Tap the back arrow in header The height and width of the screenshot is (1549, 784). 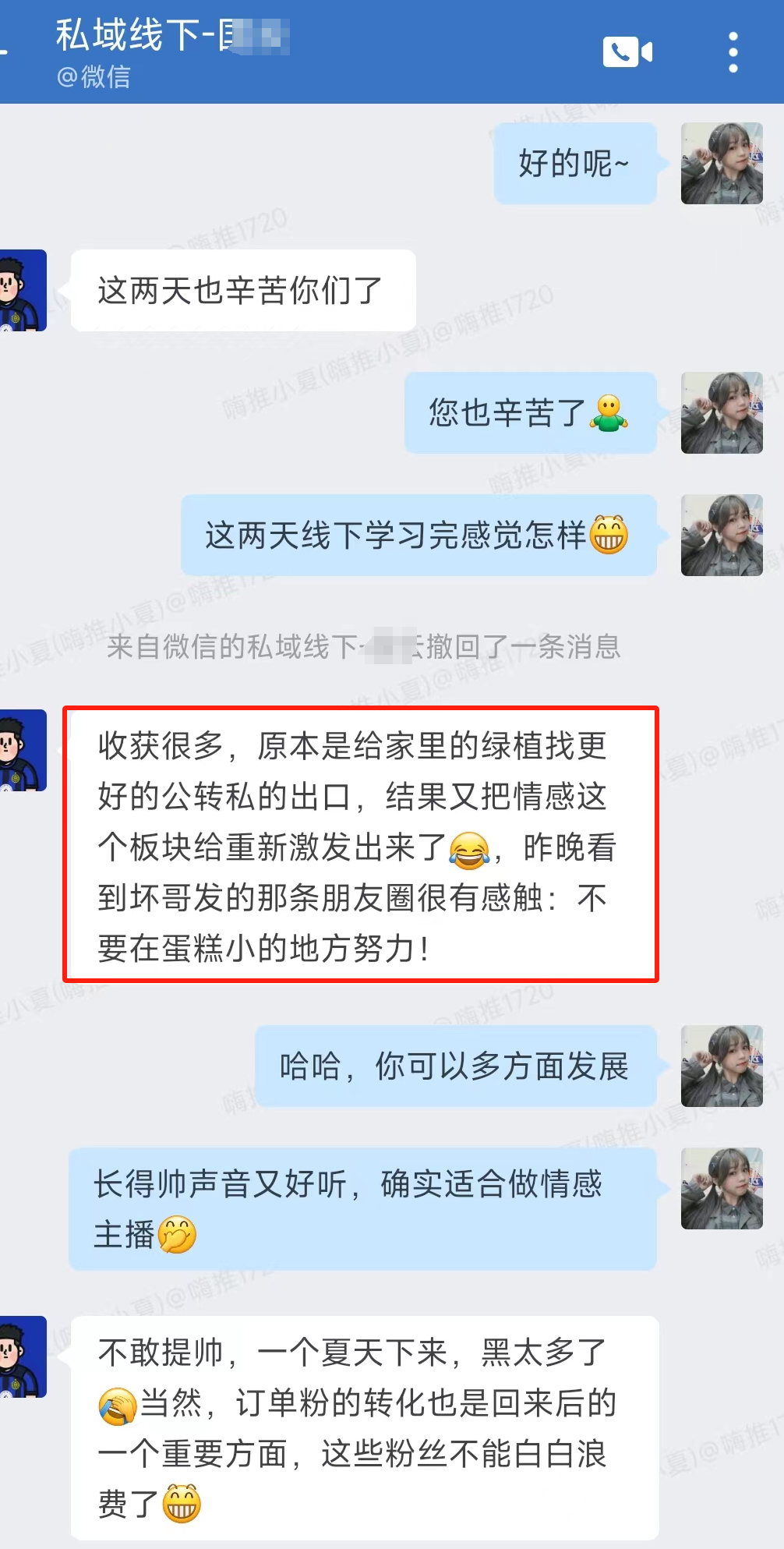point(3,52)
